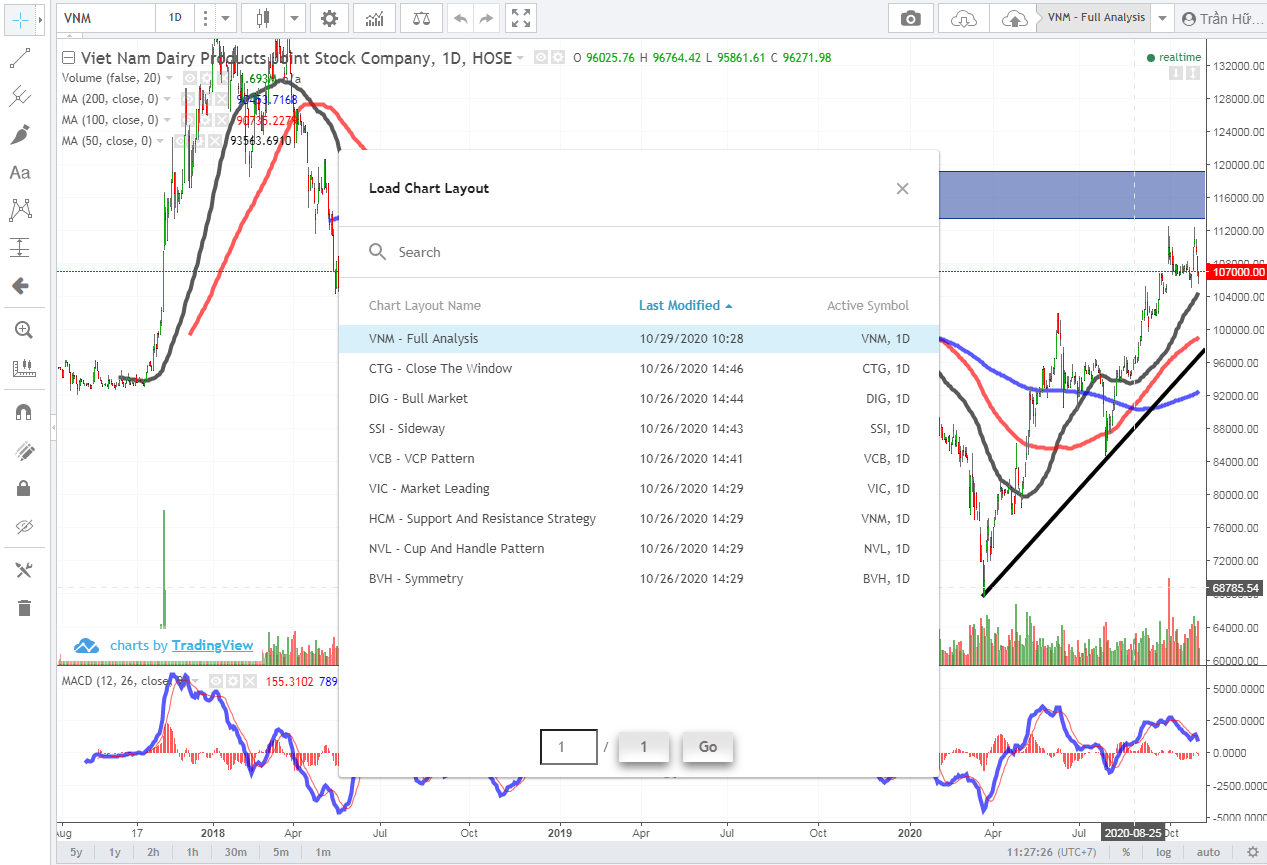Open the Indicators panel icon
This screenshot has width=1267, height=865.
[x=375, y=17]
